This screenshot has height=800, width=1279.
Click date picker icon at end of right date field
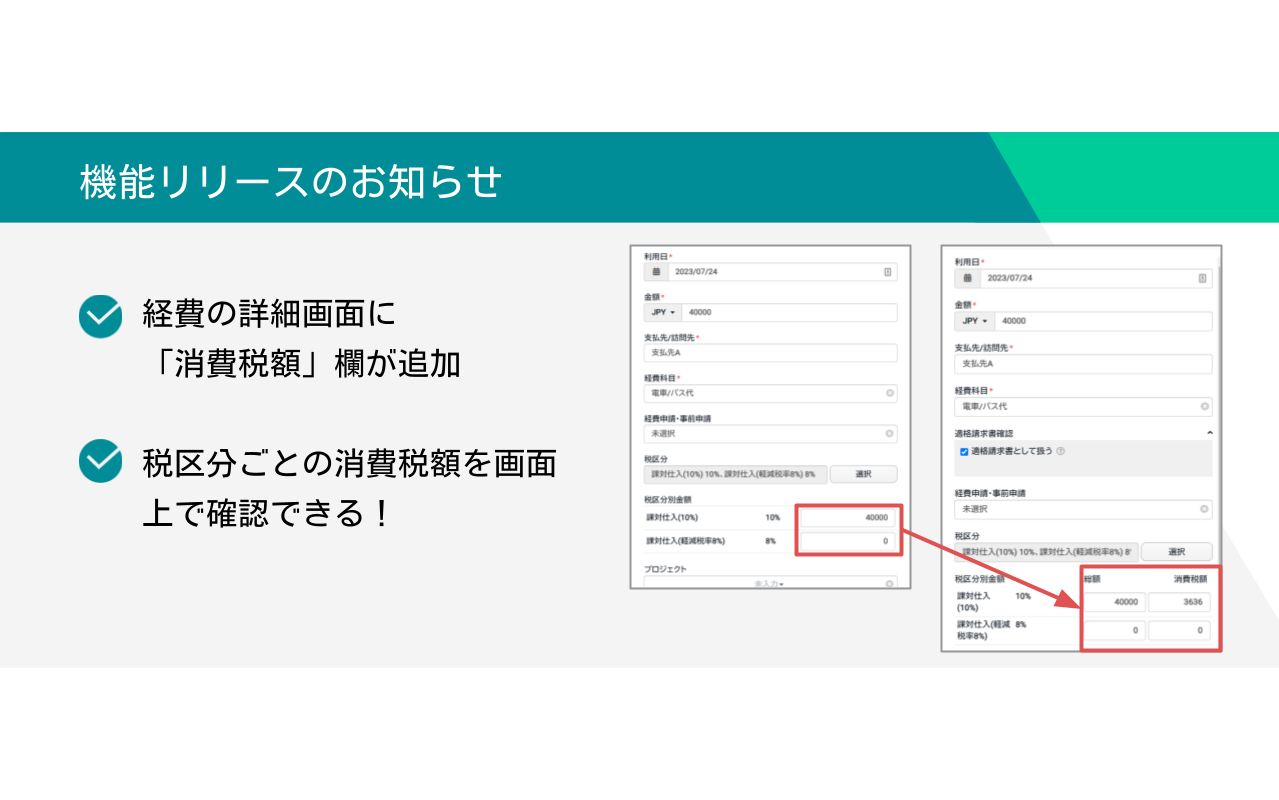tap(1202, 278)
